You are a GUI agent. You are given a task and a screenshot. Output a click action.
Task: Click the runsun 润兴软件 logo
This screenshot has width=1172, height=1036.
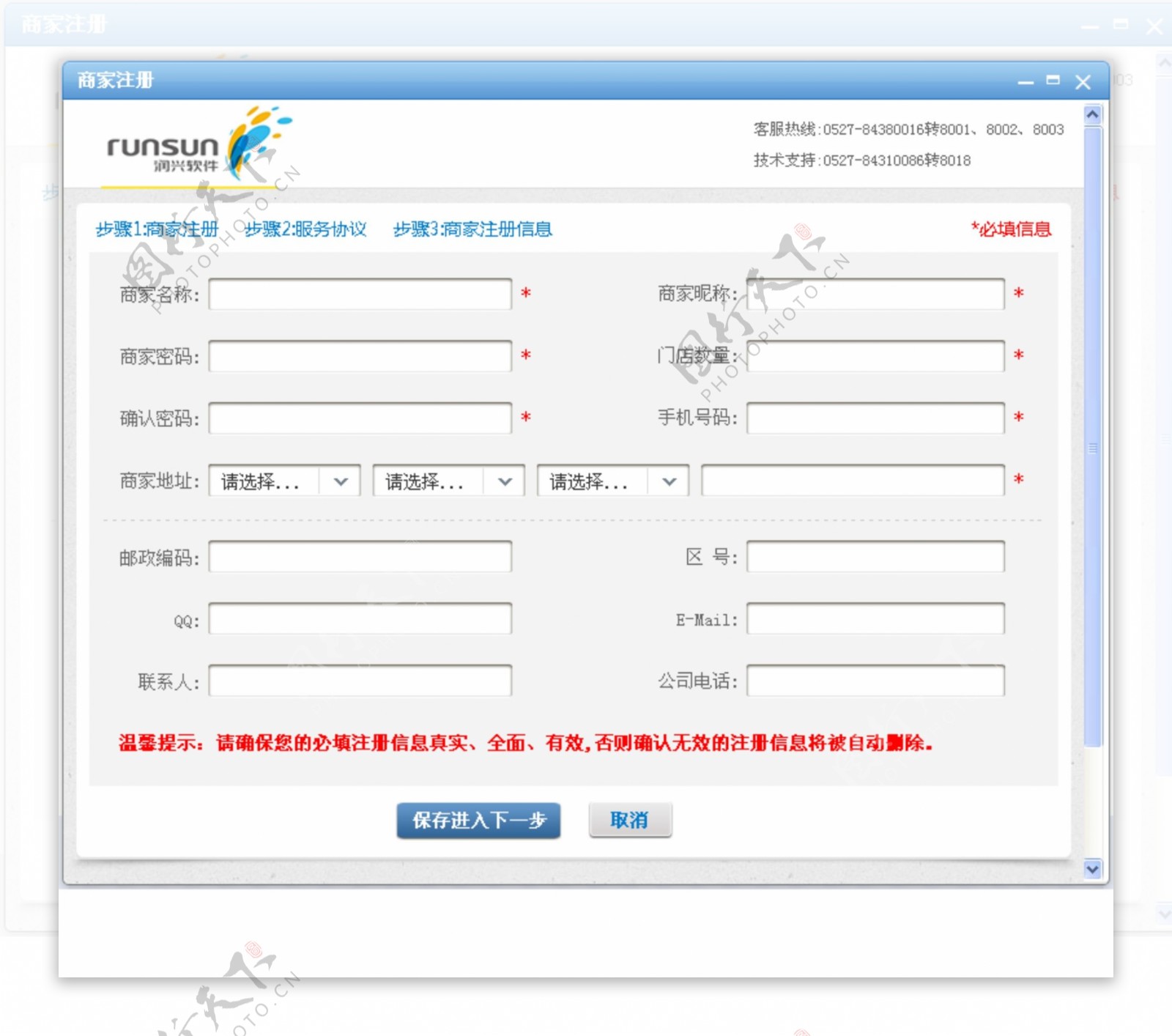[x=199, y=144]
